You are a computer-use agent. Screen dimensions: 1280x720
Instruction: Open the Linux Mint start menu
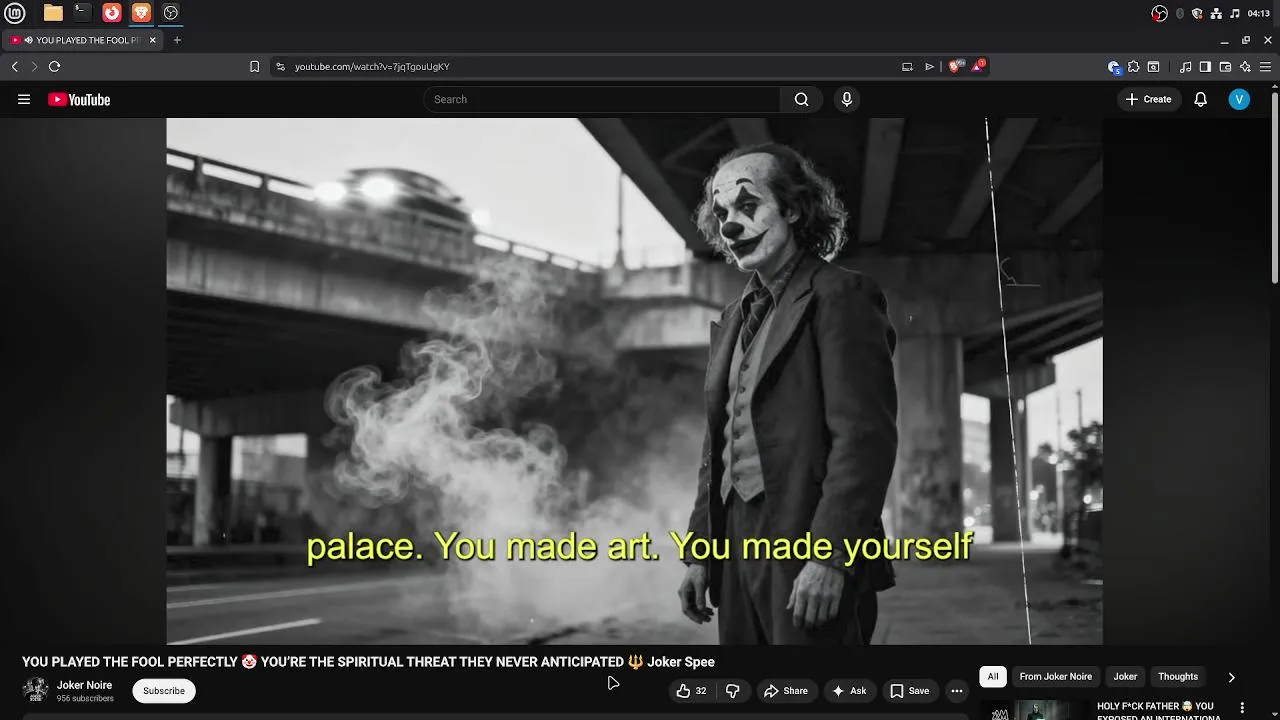click(15, 13)
